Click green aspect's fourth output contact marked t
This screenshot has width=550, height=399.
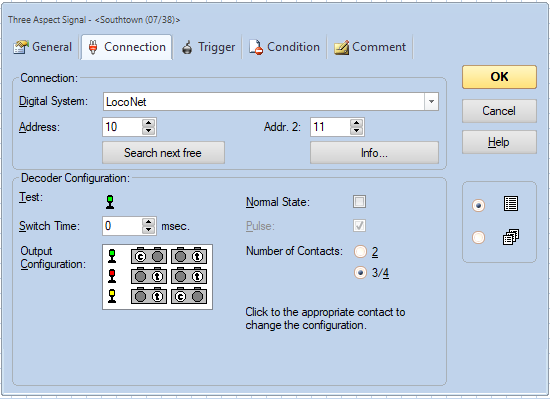click(x=197, y=257)
